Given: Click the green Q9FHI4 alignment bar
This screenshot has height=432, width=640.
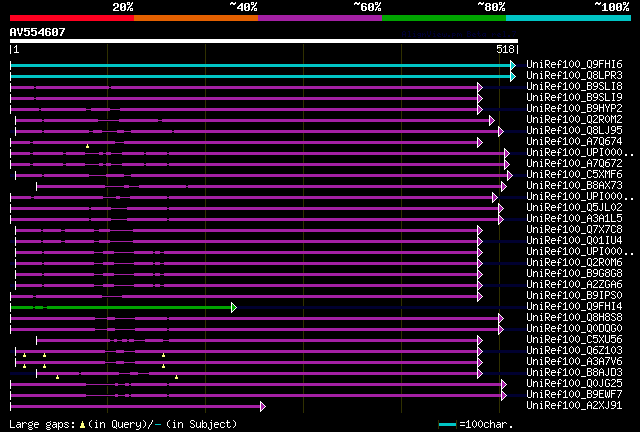Looking at the screenshot, I should pos(121,307).
